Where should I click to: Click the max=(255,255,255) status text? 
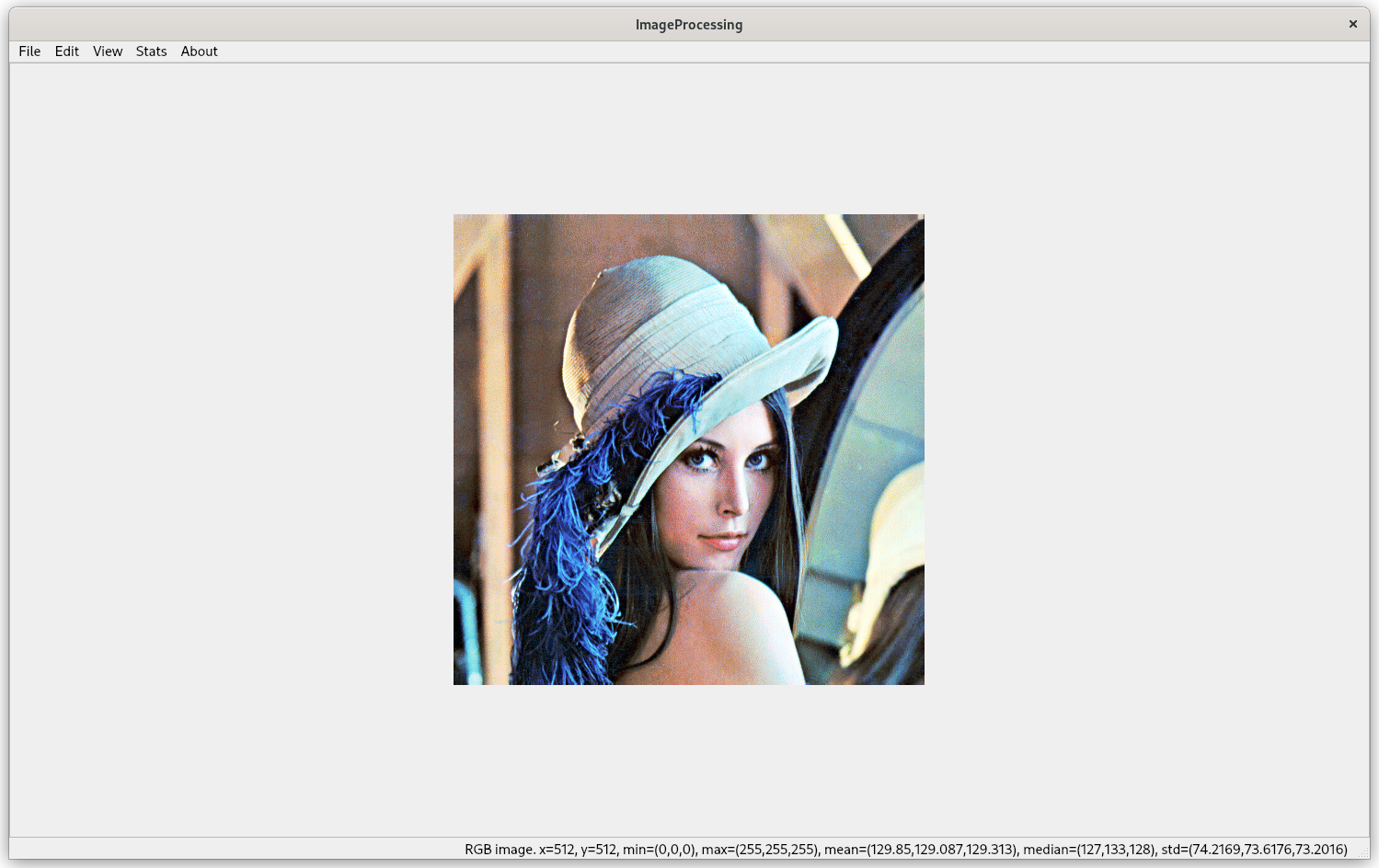click(x=760, y=850)
